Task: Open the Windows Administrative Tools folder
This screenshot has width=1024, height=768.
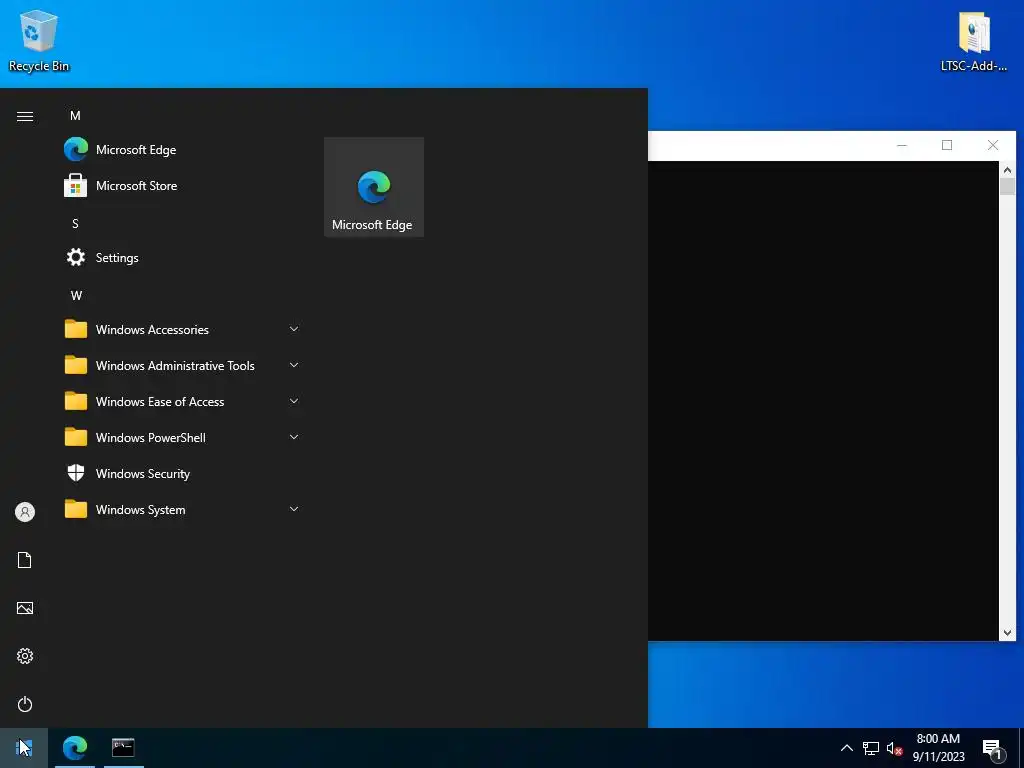Action: point(182,365)
